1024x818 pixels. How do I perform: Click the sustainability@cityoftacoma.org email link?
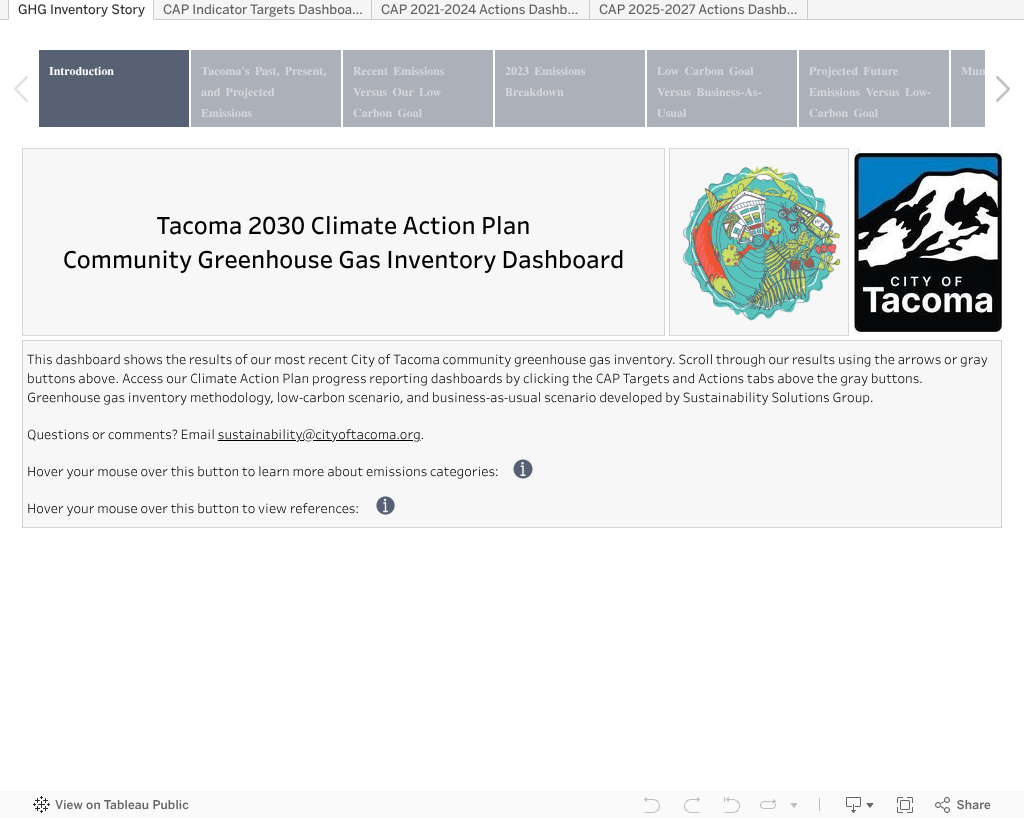(319, 435)
